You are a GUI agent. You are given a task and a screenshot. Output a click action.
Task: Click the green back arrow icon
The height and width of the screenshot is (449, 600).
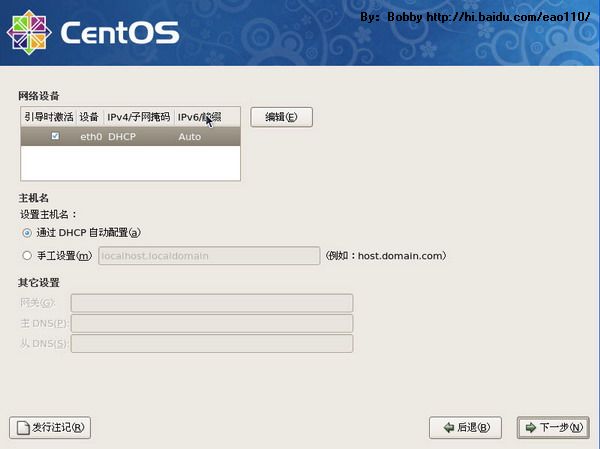[x=448, y=428]
